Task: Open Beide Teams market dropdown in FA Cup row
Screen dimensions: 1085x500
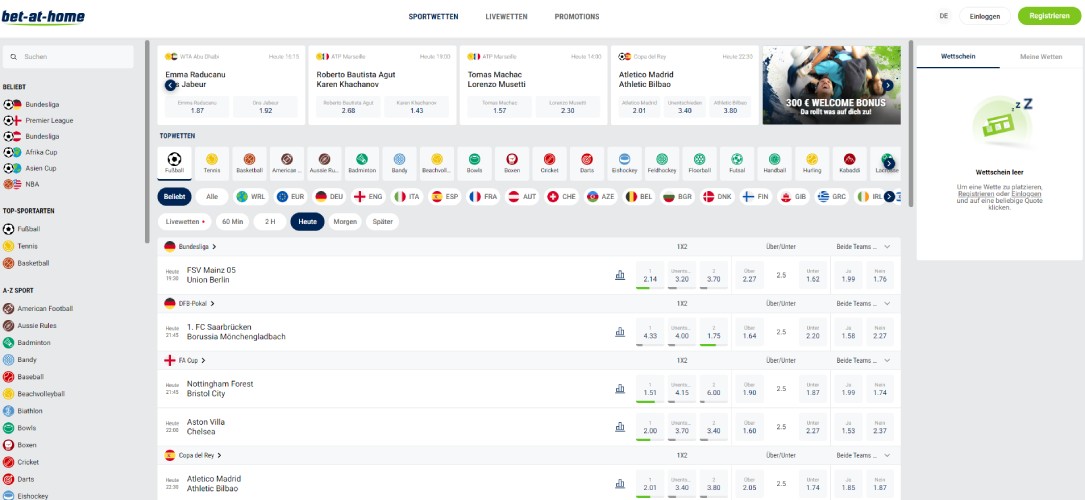Action: click(887, 360)
